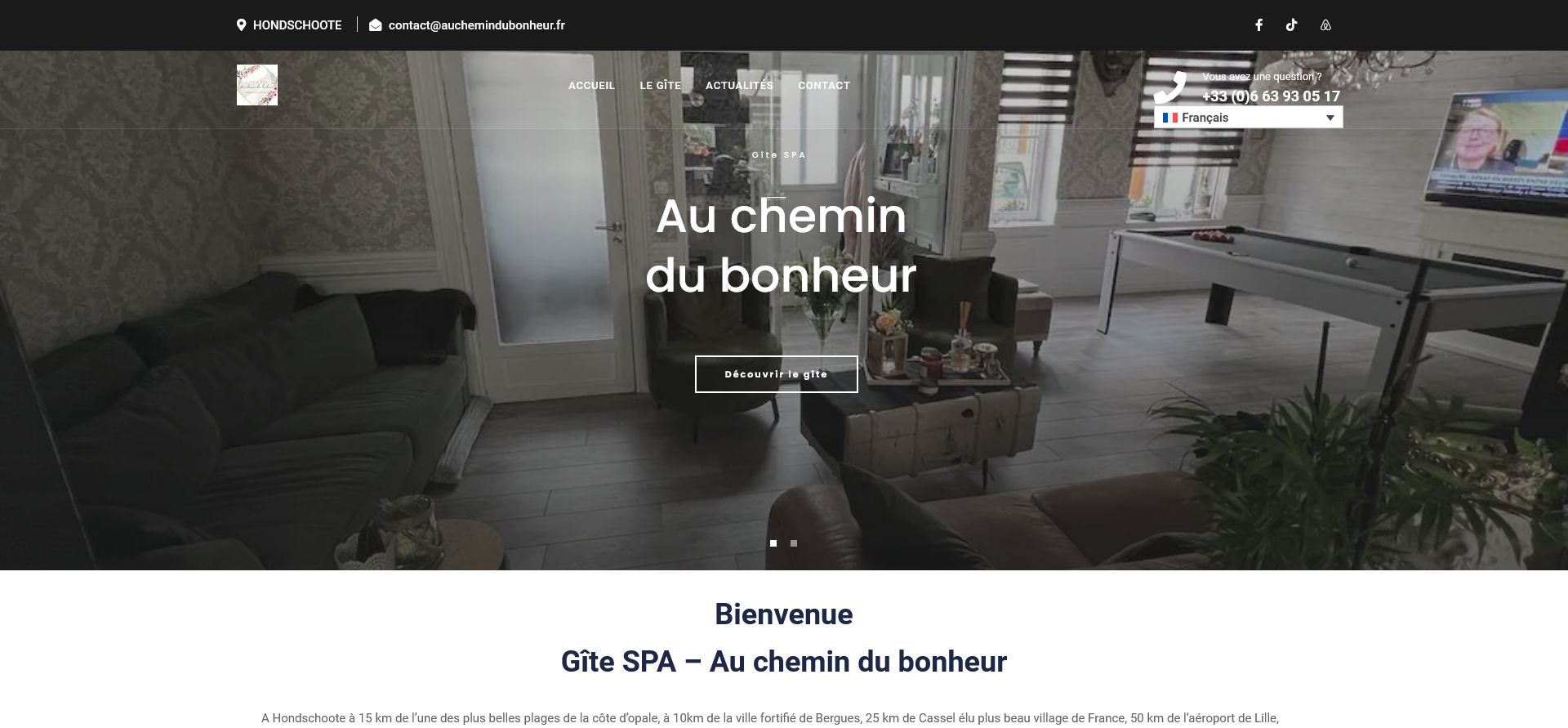1568x728 pixels.
Task: Open the ACTUALITÉS menu item
Action: pyautogui.click(x=739, y=86)
